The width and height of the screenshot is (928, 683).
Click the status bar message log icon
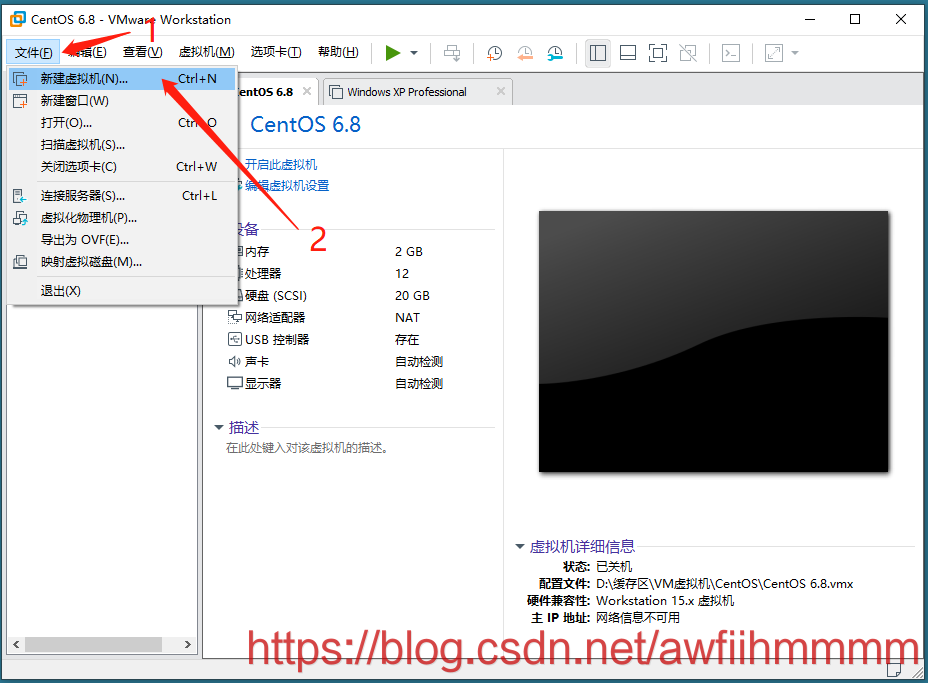[894, 671]
